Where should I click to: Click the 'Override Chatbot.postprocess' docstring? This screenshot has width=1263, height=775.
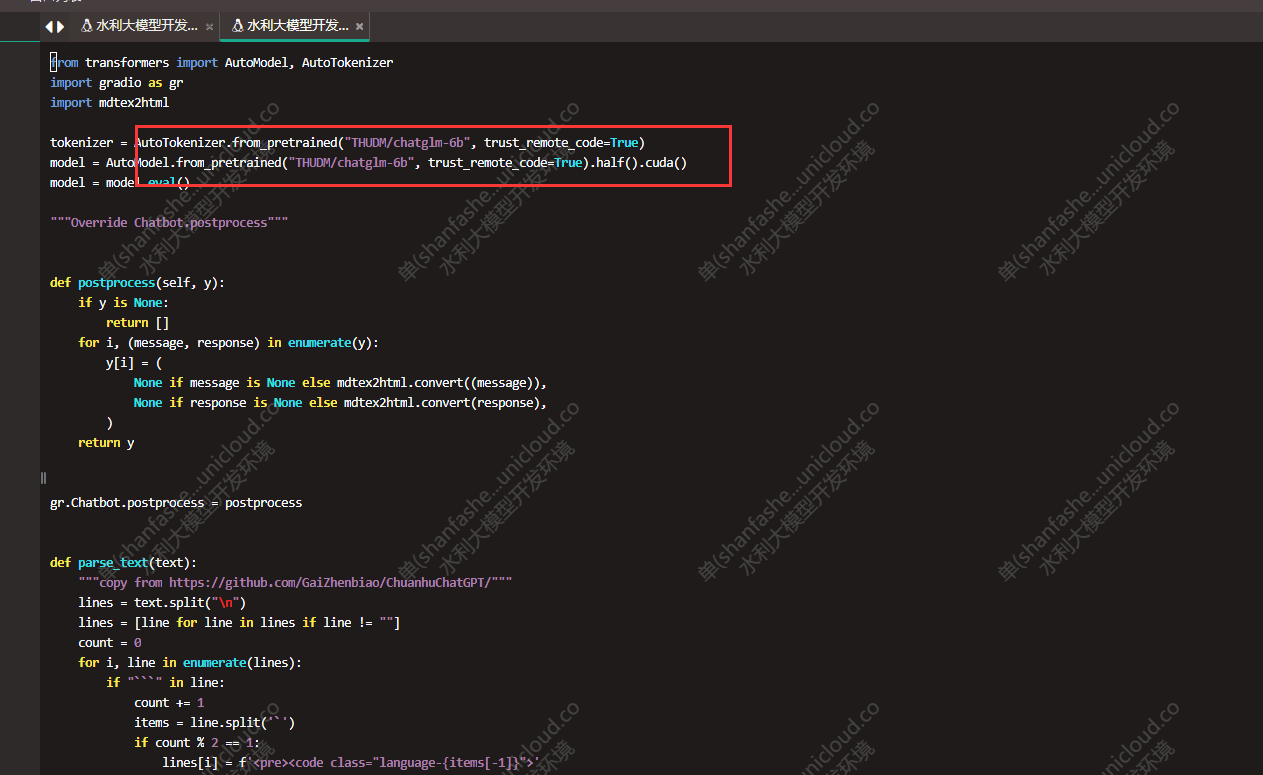(169, 222)
